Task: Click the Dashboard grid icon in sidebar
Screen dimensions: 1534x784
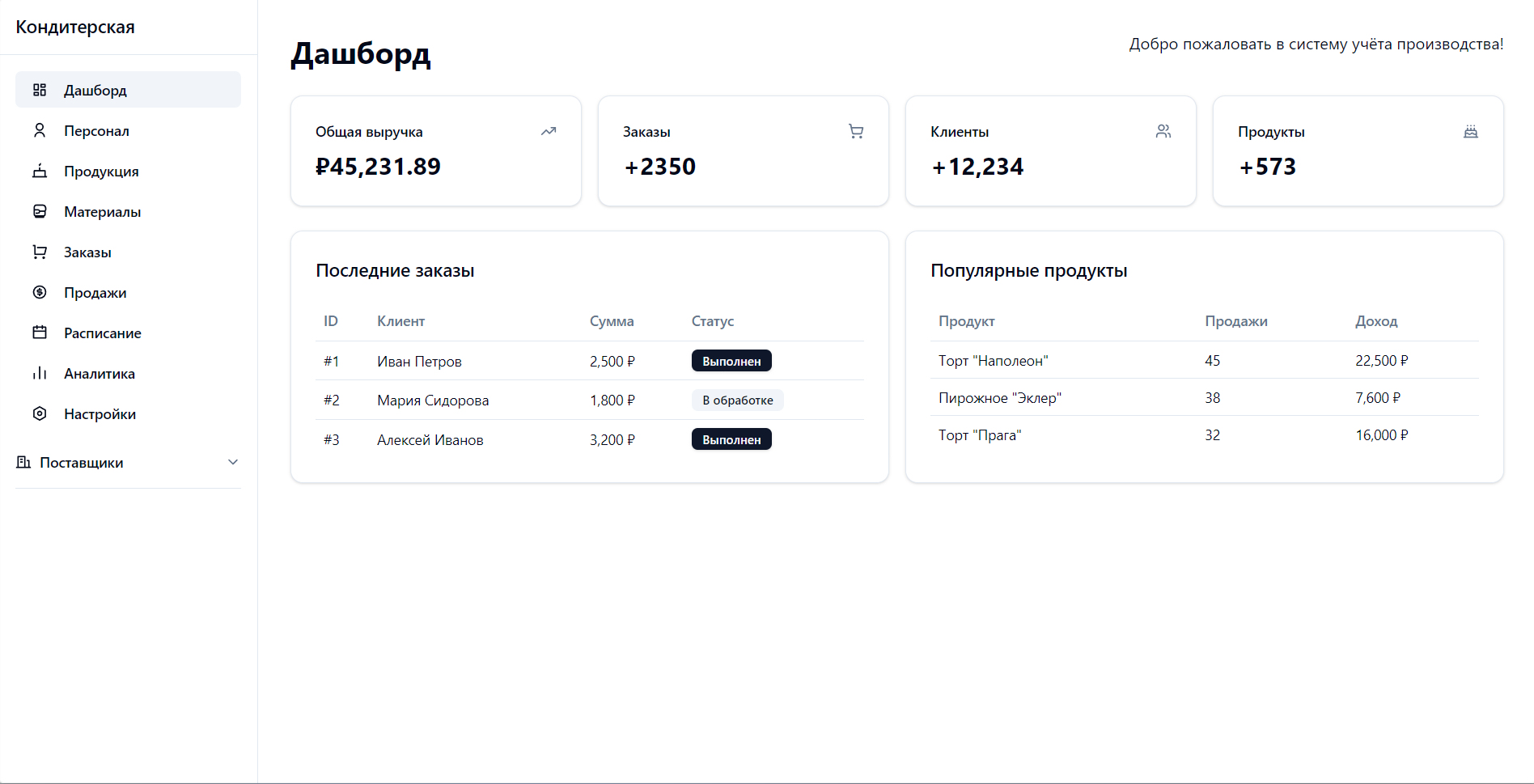Action: (x=40, y=90)
